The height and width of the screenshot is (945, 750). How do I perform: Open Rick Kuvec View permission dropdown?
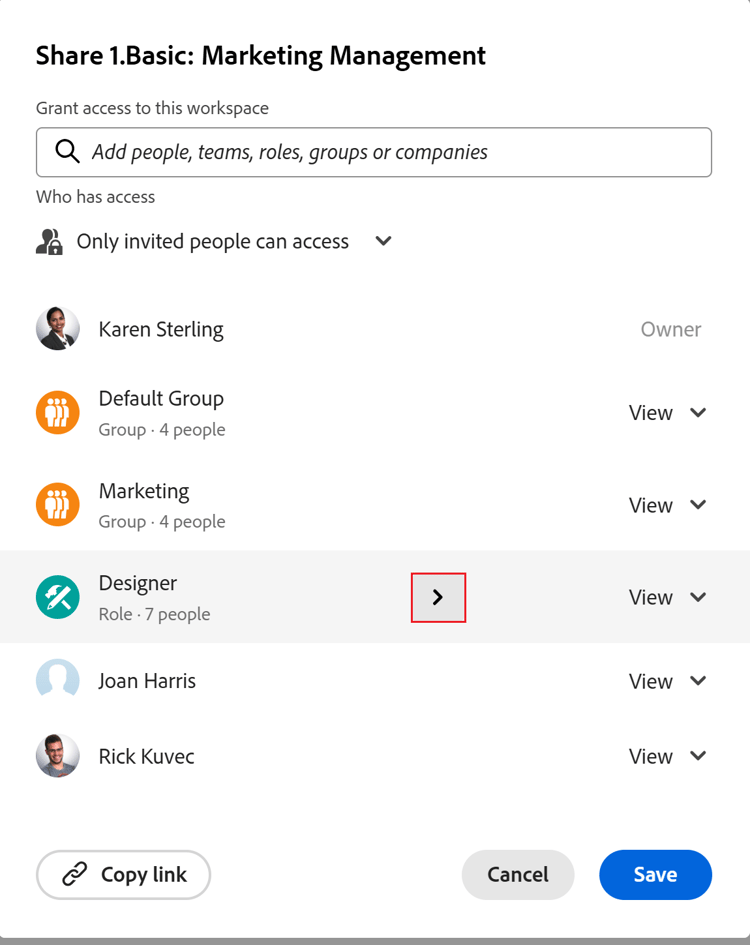click(x=667, y=756)
